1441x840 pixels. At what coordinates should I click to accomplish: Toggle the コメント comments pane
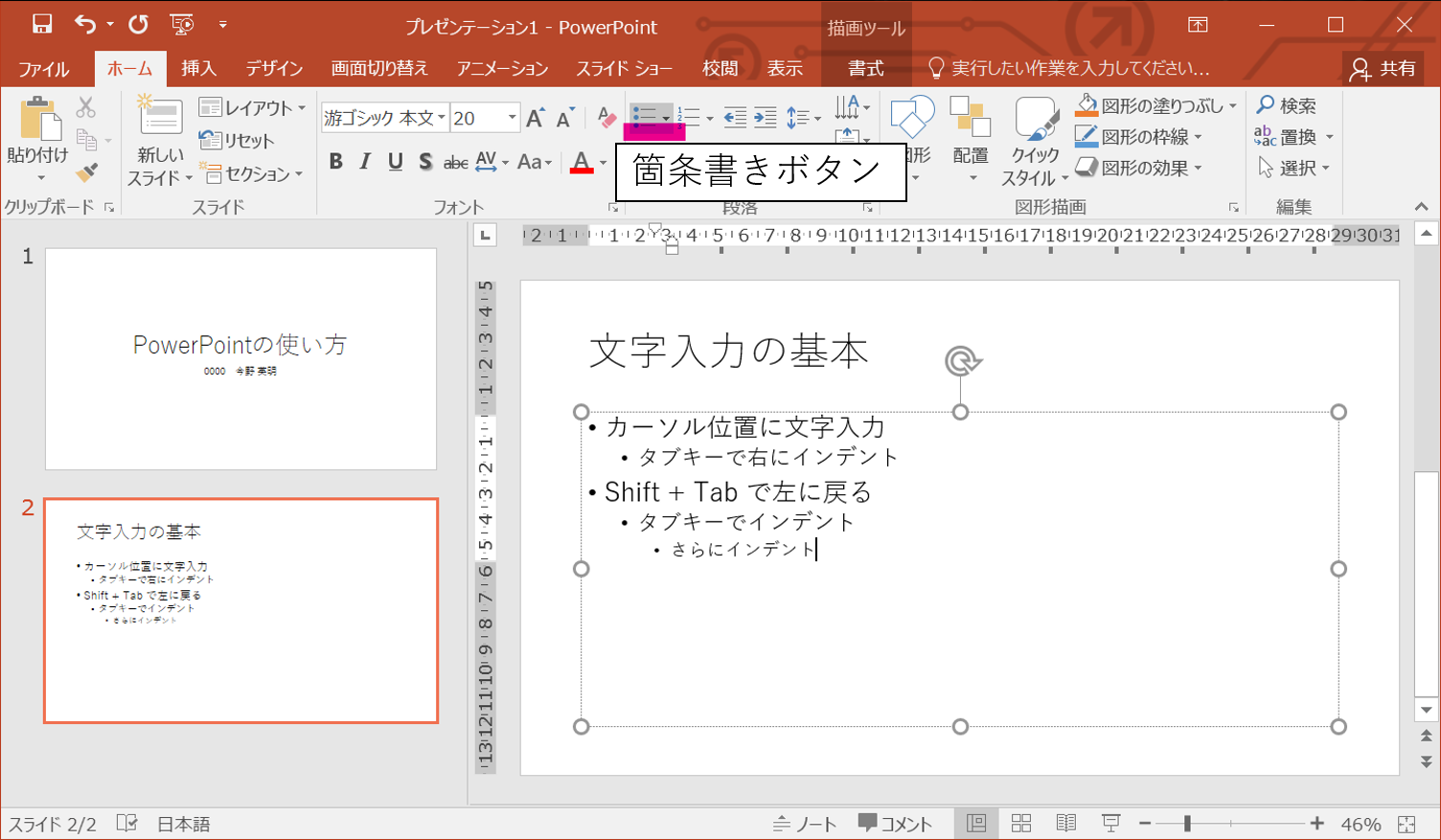click(x=895, y=824)
